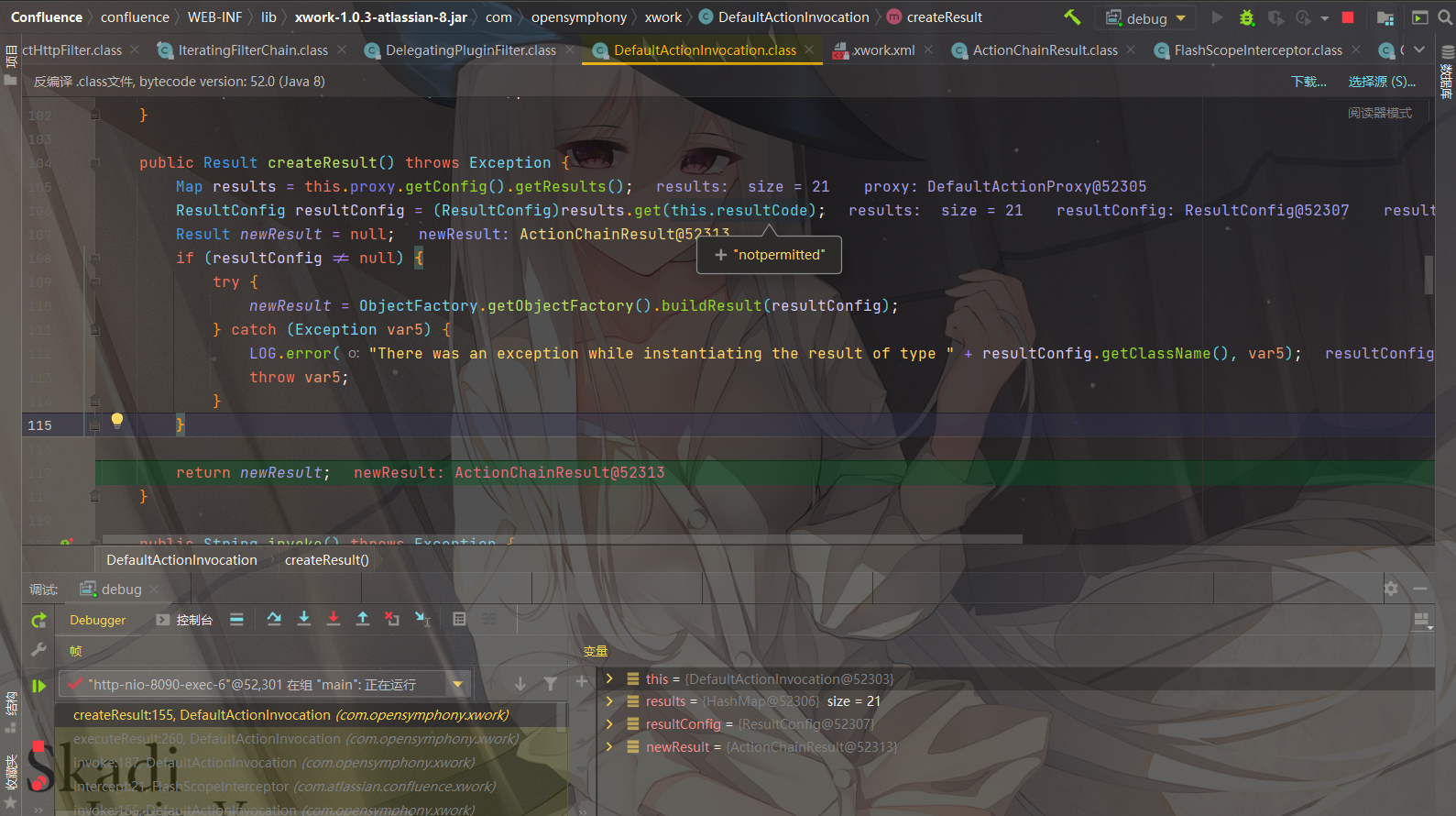Click the WEB-INF breadcrumb
Viewport: 1456px width, 816px height.
(214, 17)
